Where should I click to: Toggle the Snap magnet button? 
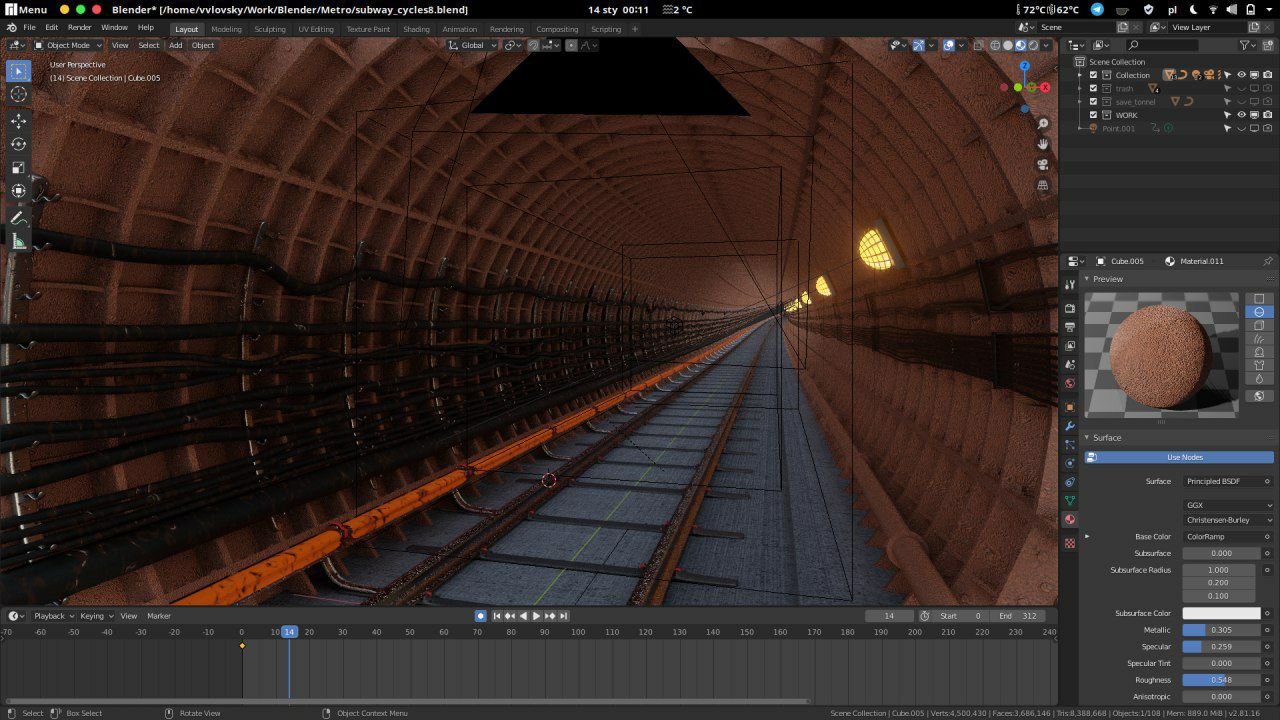pos(534,45)
